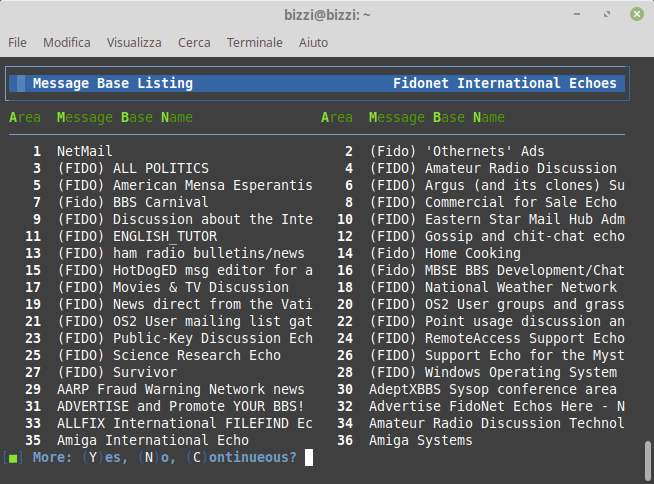Select Amiga International Echo entry
The width and height of the screenshot is (654, 484).
point(153,441)
